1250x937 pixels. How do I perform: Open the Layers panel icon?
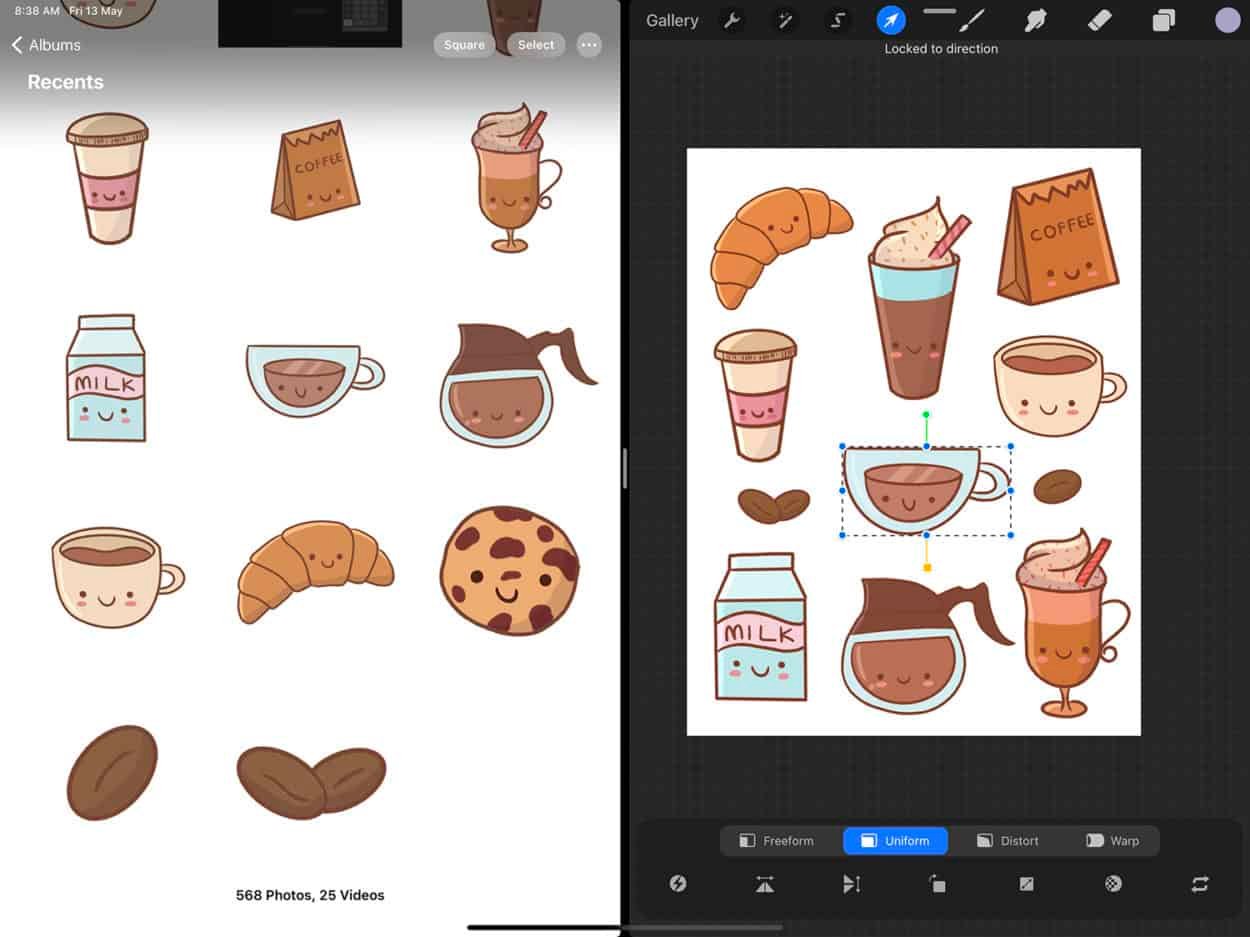1163,21
